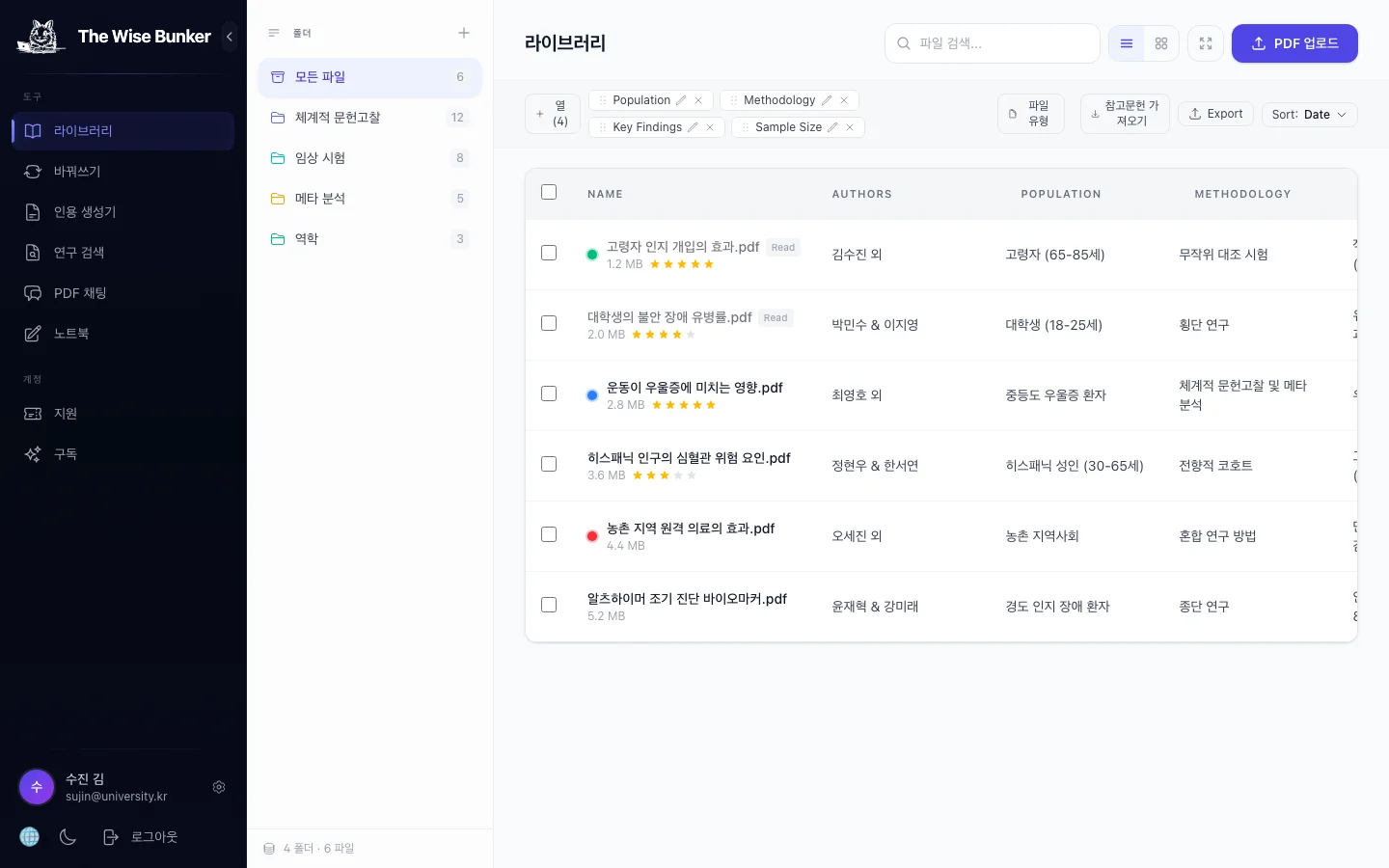This screenshot has width=1389, height=868.
Task: Edit the Population filter with its pencil icon
Action: click(x=683, y=100)
